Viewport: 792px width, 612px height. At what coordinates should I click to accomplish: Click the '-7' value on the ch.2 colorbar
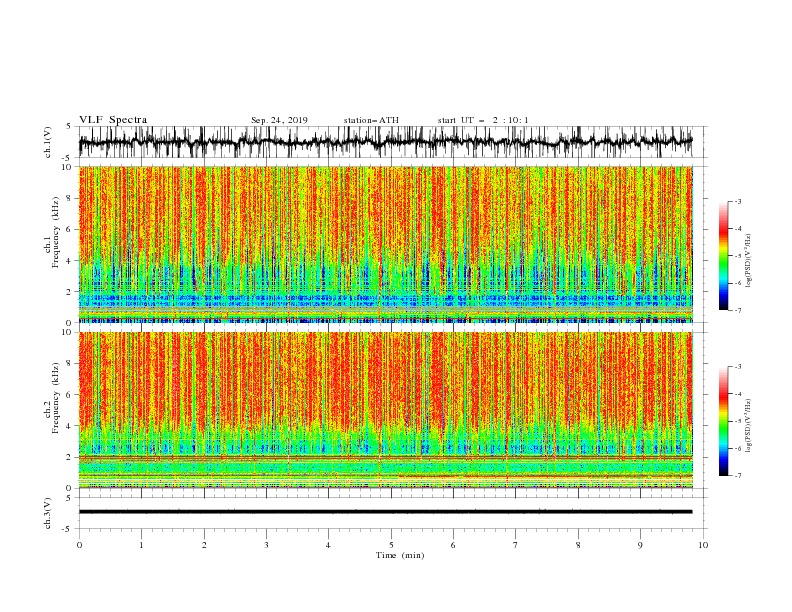tap(737, 476)
